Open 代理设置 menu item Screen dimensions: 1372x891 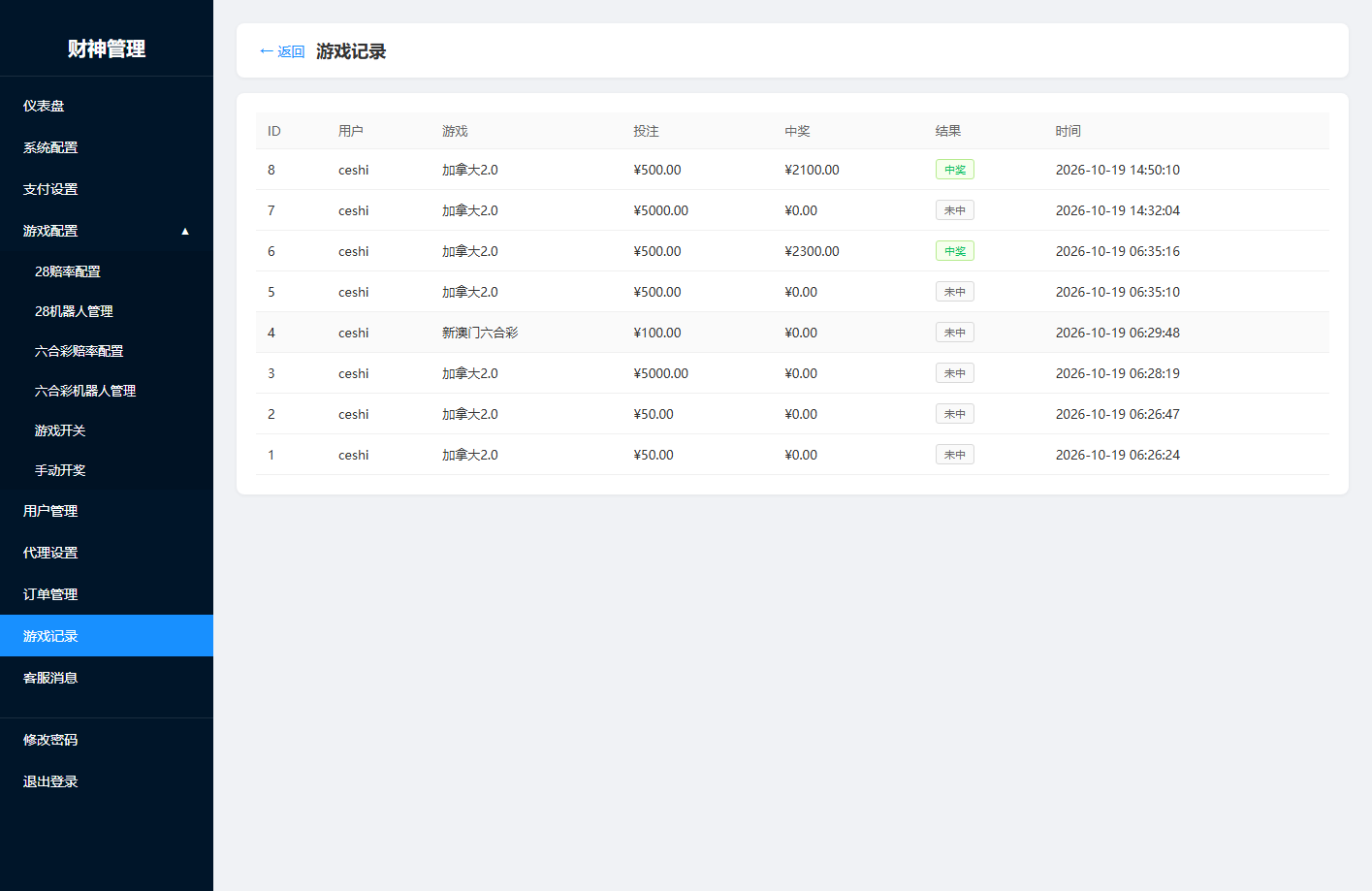click(107, 553)
